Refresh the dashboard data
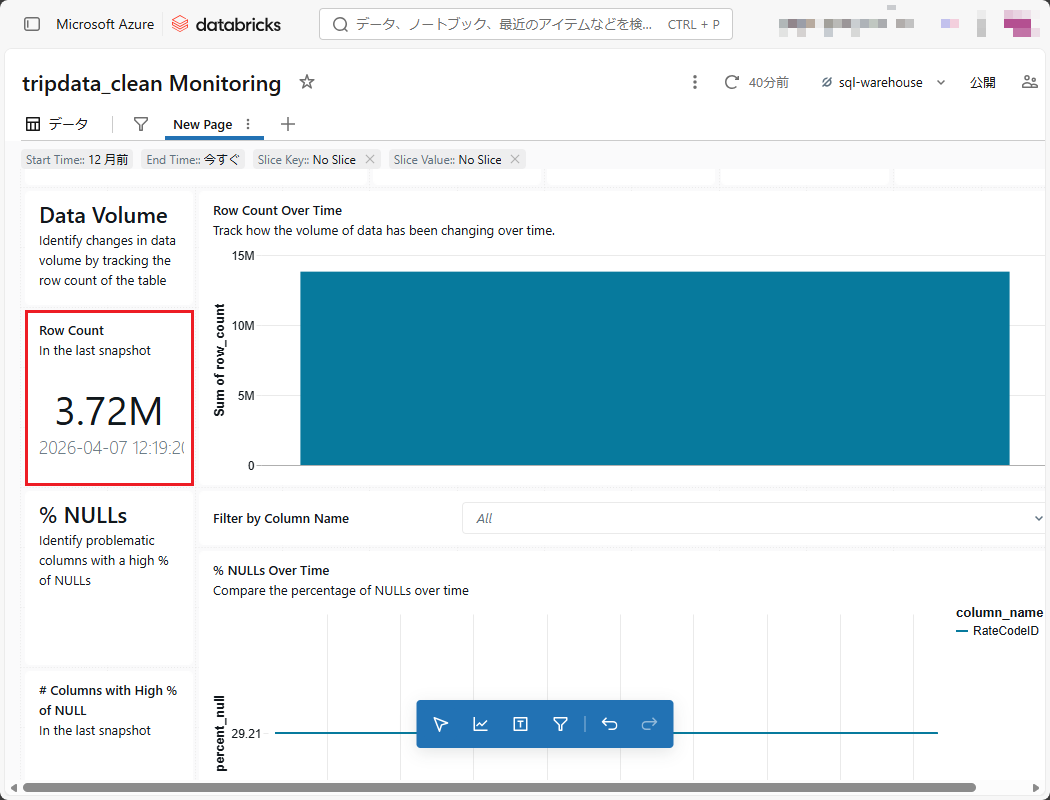The height and width of the screenshot is (800, 1050). click(732, 82)
